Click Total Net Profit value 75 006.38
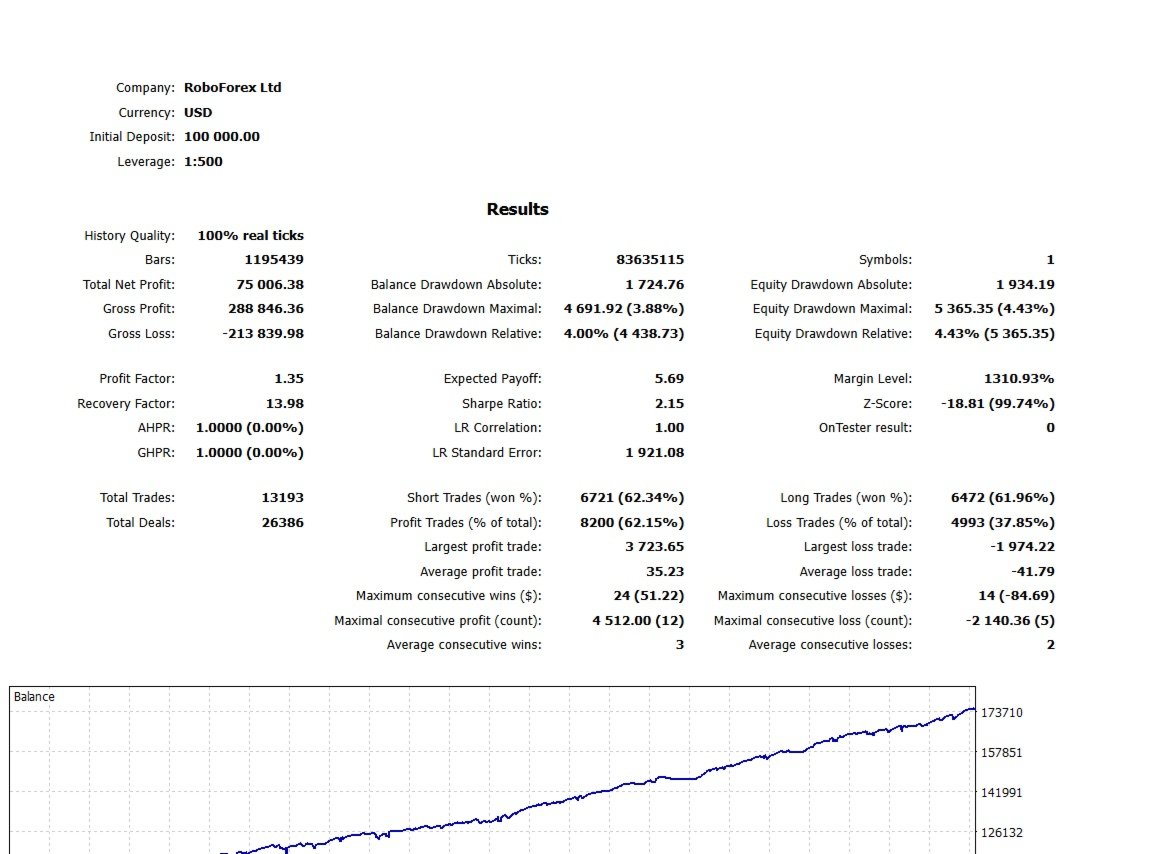Image resolution: width=1152 pixels, height=854 pixels. (x=270, y=284)
